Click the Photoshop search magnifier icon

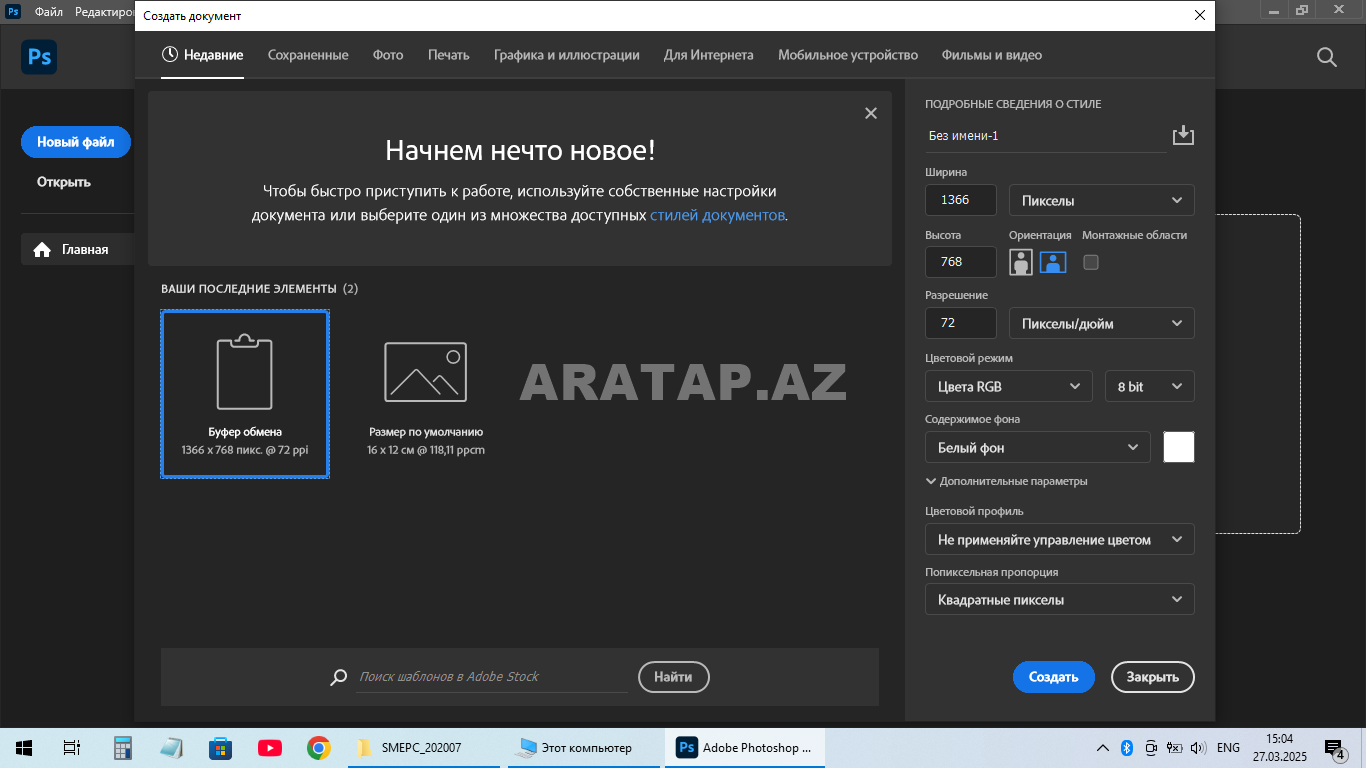(1327, 57)
